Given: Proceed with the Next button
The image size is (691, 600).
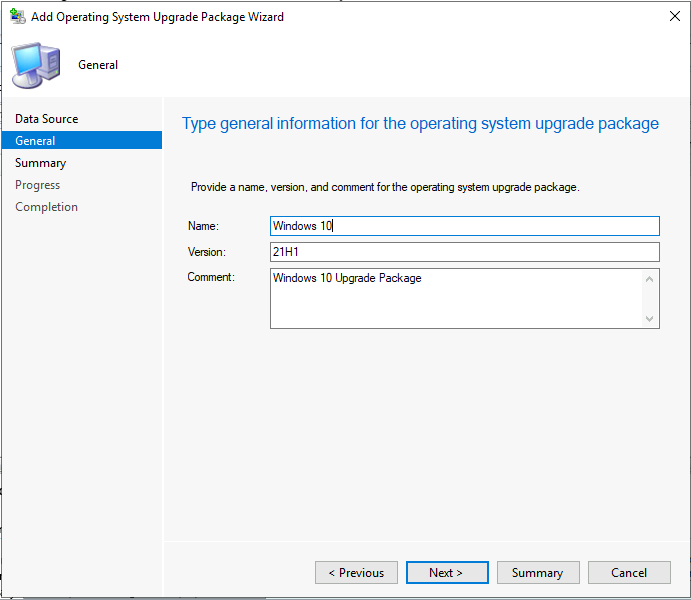Looking at the screenshot, I should (x=447, y=573).
